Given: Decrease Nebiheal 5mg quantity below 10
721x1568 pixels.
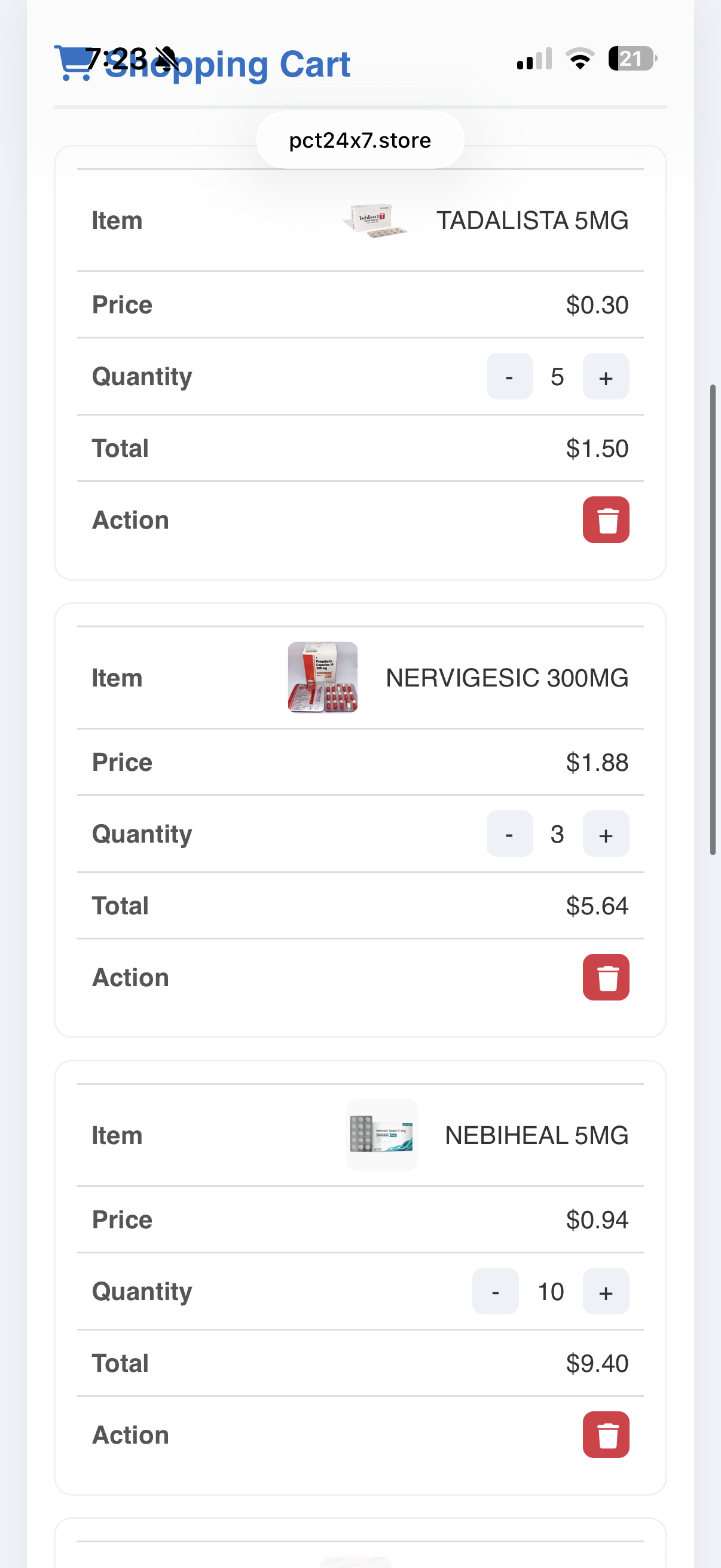Looking at the screenshot, I should 495,1291.
